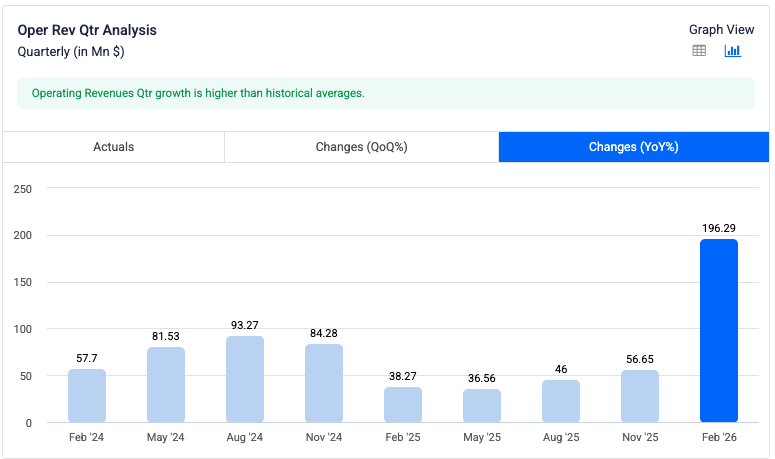775x459 pixels.
Task: Click the Graph View label
Action: pos(722,30)
